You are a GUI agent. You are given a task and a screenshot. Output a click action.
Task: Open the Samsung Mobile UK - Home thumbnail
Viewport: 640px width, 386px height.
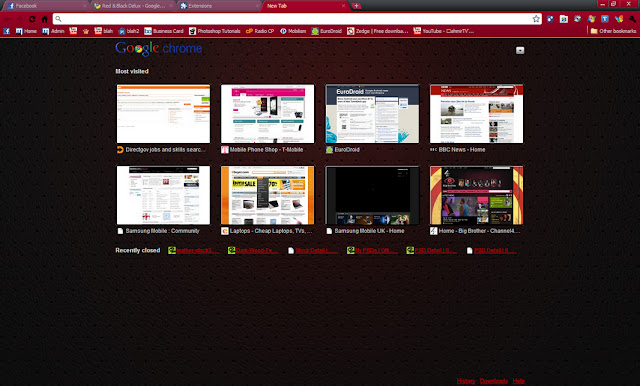372,195
